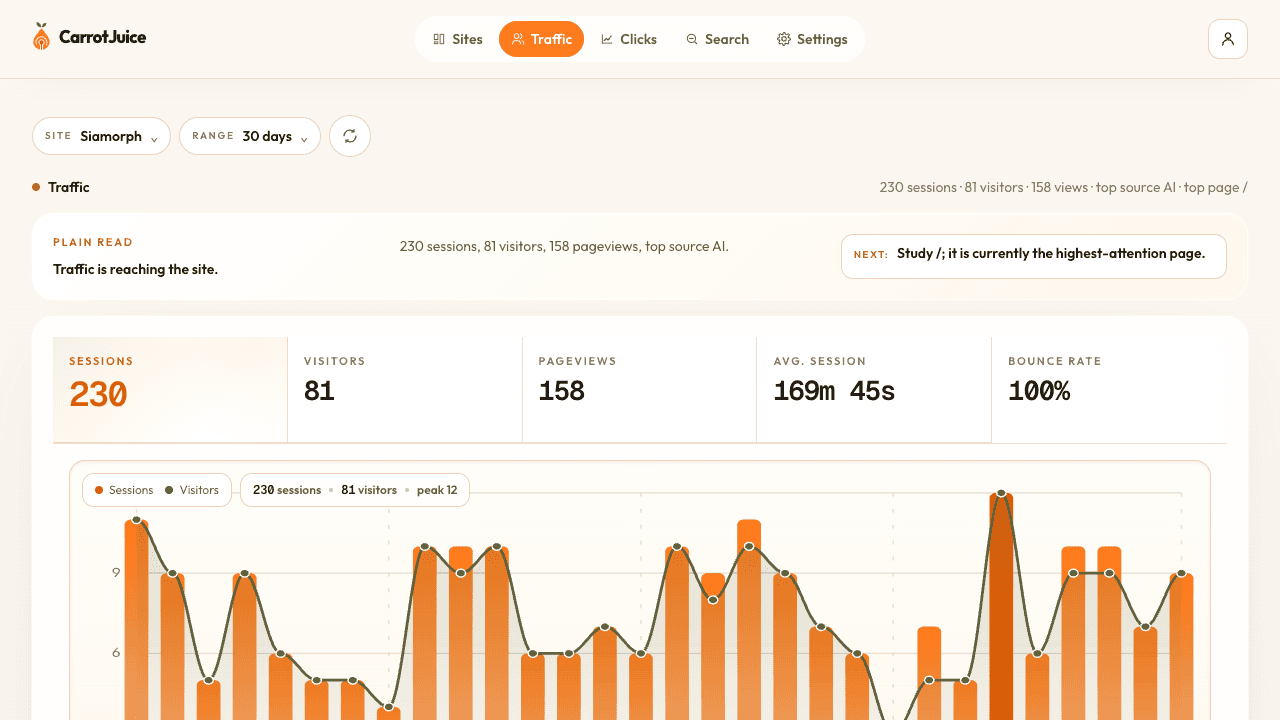This screenshot has height=720, width=1280.
Task: Click the '169m 45s' average session value
Action: point(834,391)
